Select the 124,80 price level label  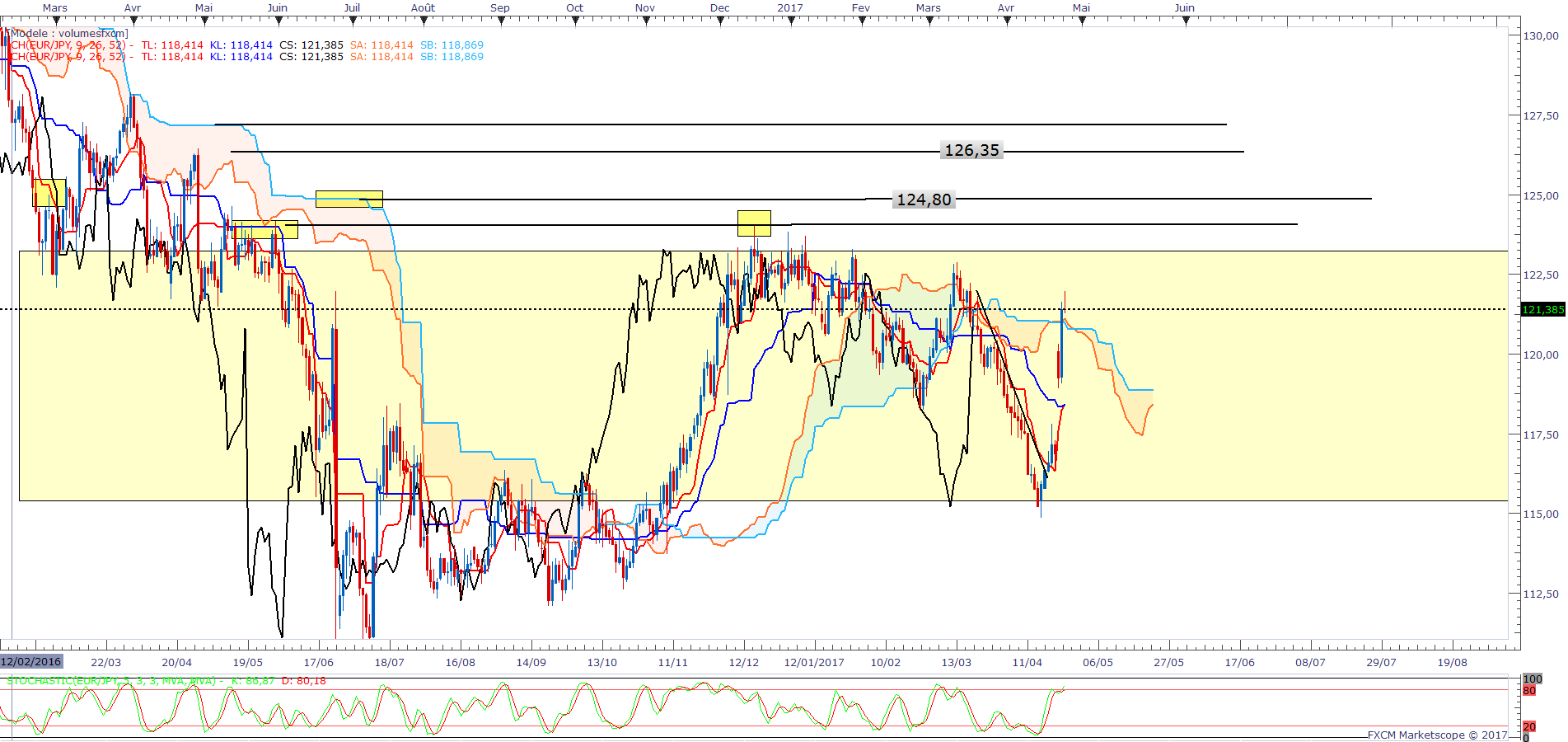(924, 200)
